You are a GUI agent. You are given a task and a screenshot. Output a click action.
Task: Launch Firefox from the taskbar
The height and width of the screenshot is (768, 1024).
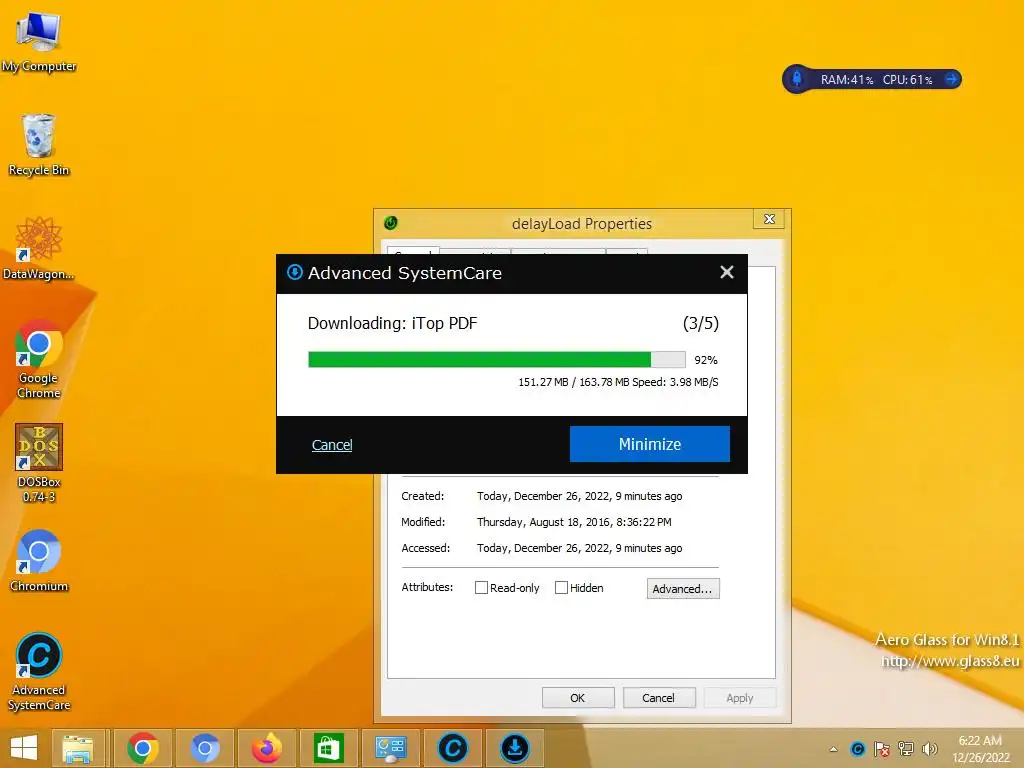click(266, 748)
